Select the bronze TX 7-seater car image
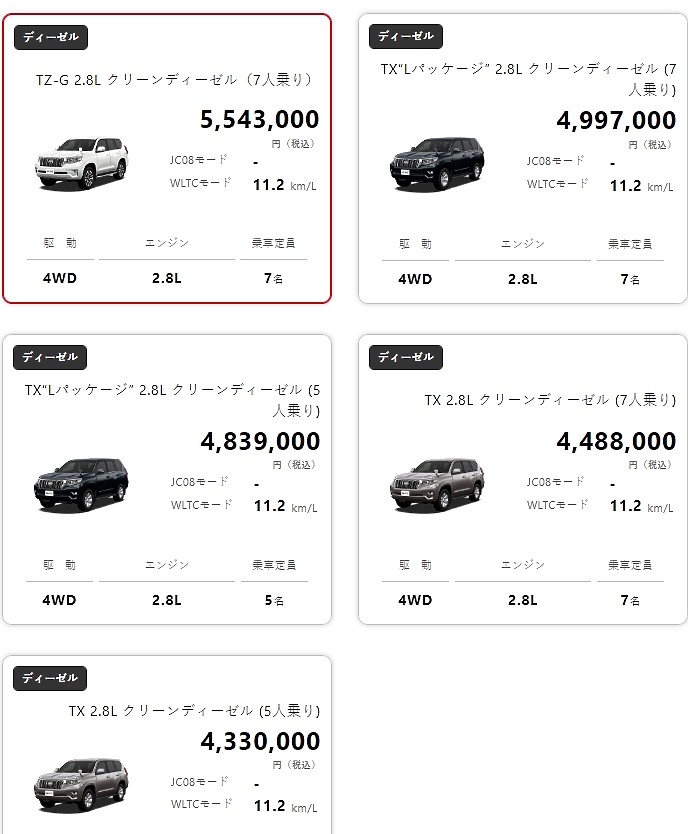Viewport: 688px width, 834px height. tap(437, 485)
